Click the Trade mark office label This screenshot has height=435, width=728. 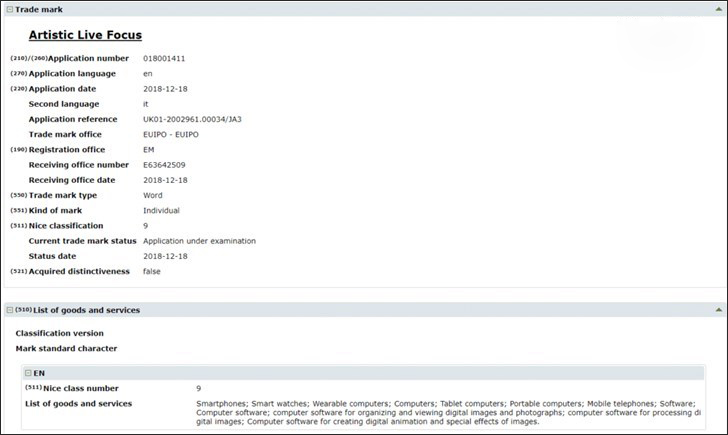[x=65, y=135]
